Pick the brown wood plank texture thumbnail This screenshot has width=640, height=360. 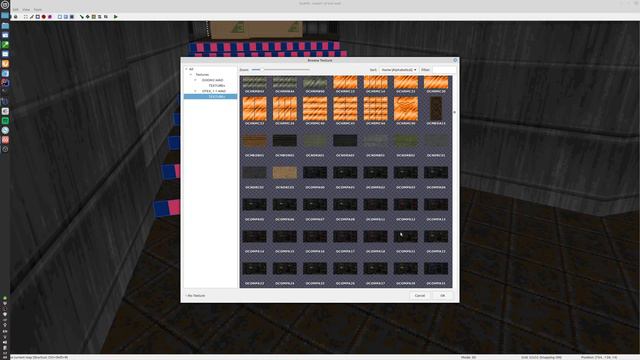(254, 141)
